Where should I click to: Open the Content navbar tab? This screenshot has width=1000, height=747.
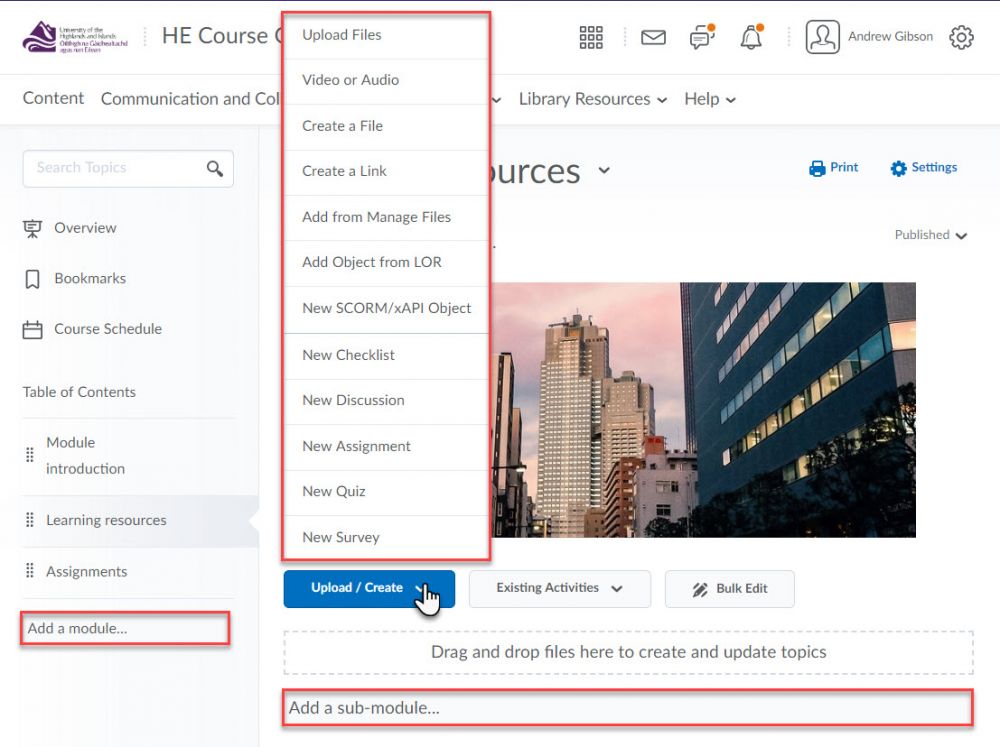[53, 98]
